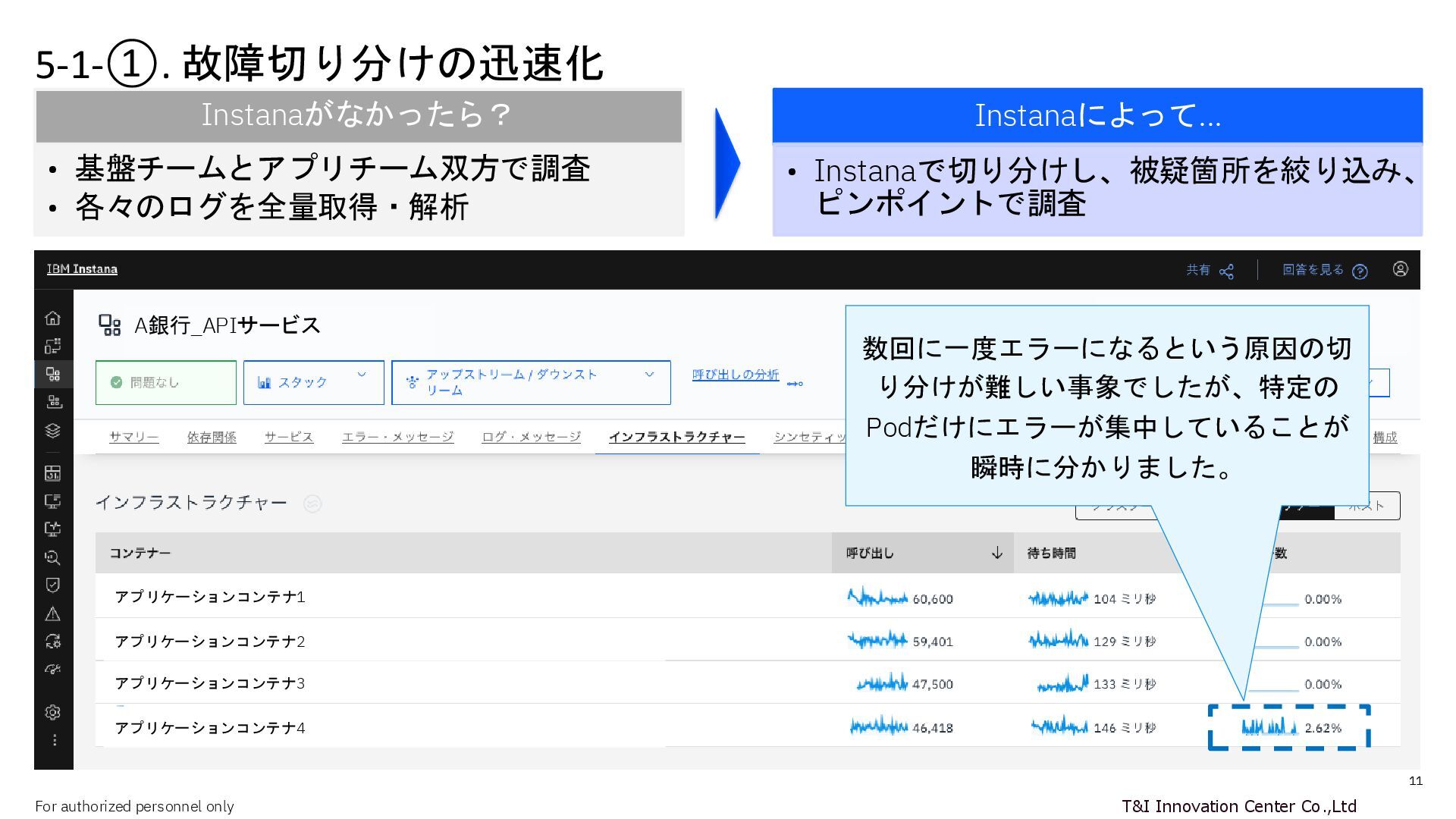Image resolution: width=1456 pixels, height=819 pixels.
Task: Expand the スタック dropdown
Action: click(x=313, y=382)
